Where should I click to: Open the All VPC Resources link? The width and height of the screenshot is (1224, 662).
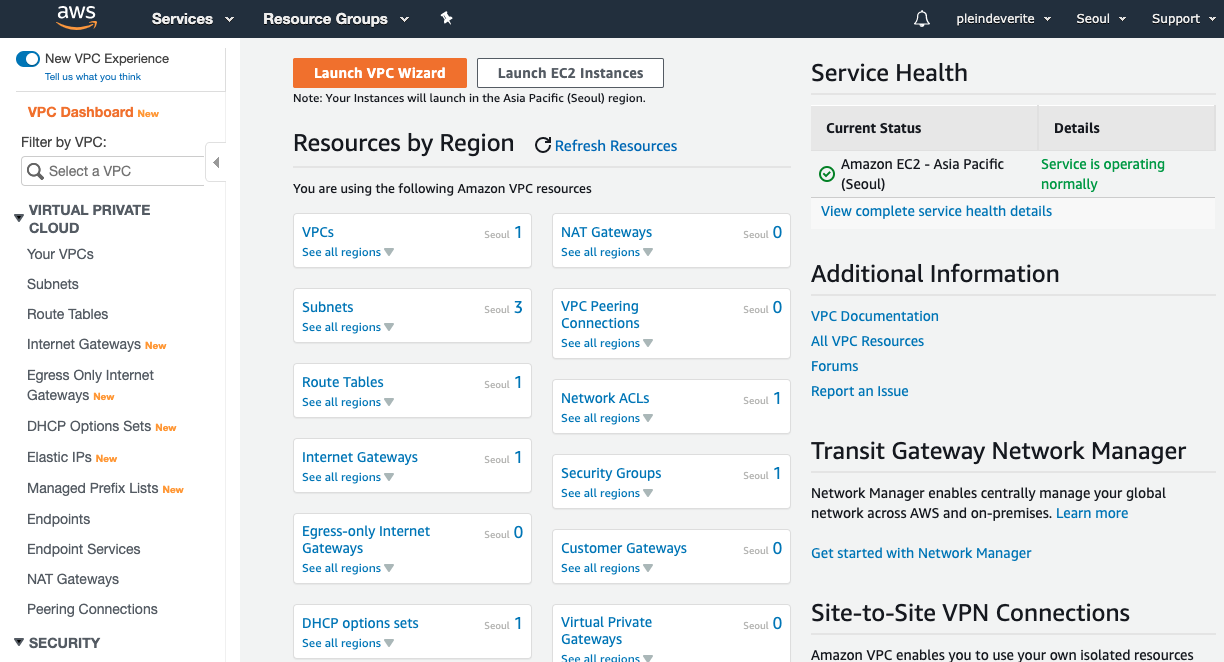[x=867, y=341]
